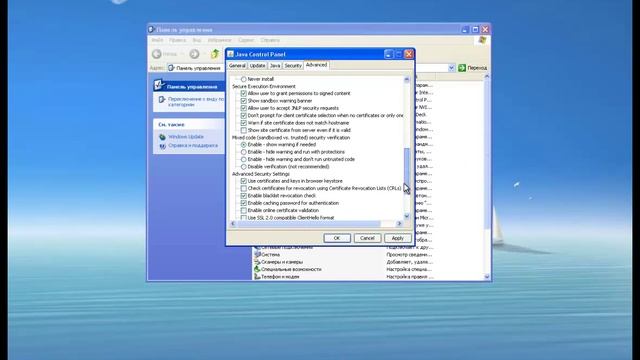Select Сканеры и камеры item text
Image resolution: width=640 pixels, height=360 pixels.
pos(282,262)
